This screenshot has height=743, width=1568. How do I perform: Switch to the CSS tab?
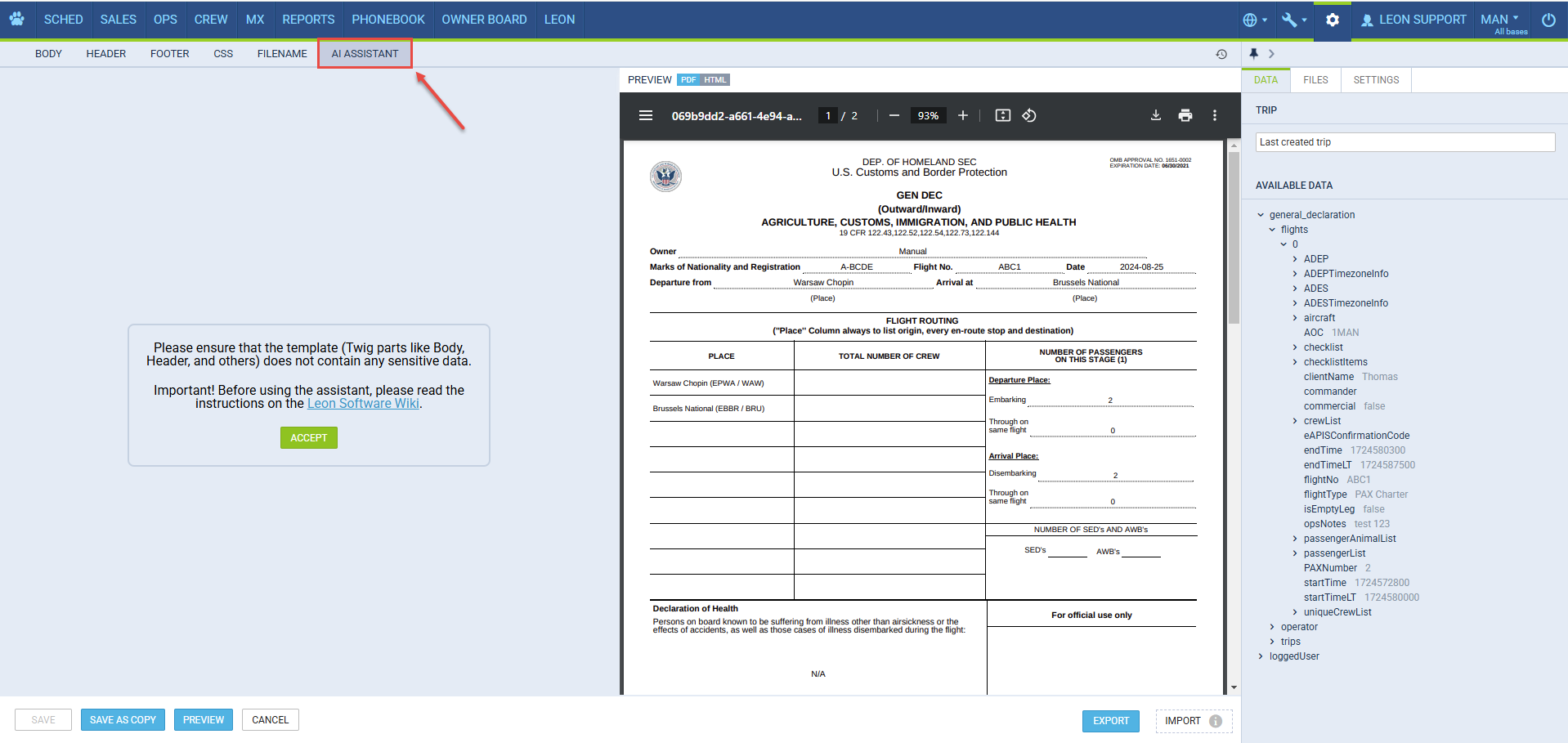(x=223, y=54)
